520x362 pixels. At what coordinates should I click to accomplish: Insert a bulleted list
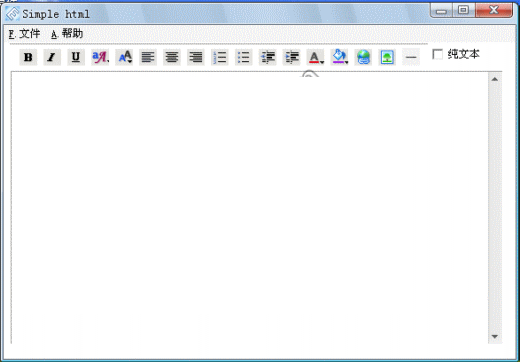point(244,57)
